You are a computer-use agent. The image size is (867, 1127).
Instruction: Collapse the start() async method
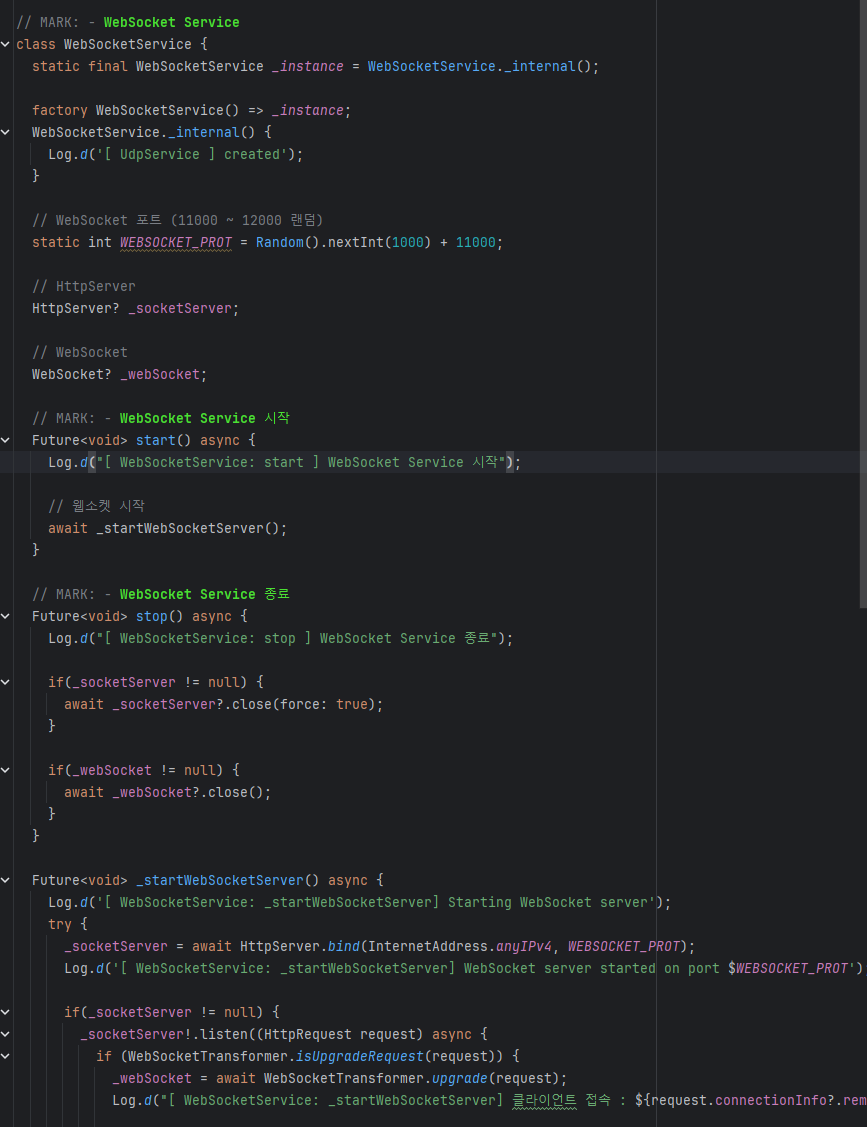coord(5,440)
